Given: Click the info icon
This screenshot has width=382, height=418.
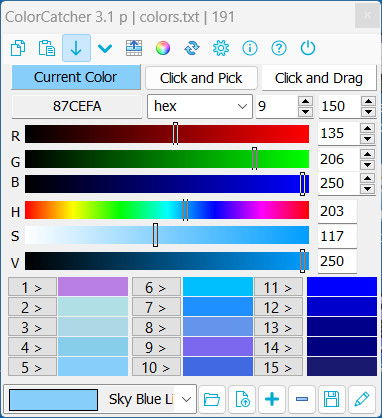Looking at the screenshot, I should (x=250, y=48).
